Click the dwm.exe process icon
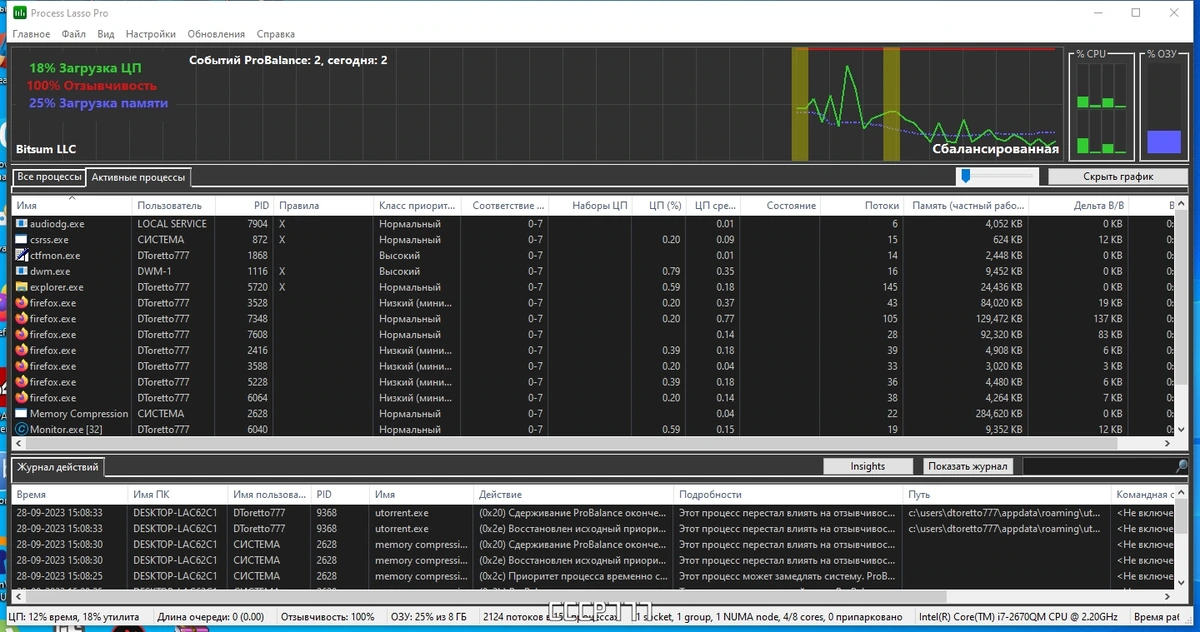The width and height of the screenshot is (1200, 632). point(21,271)
